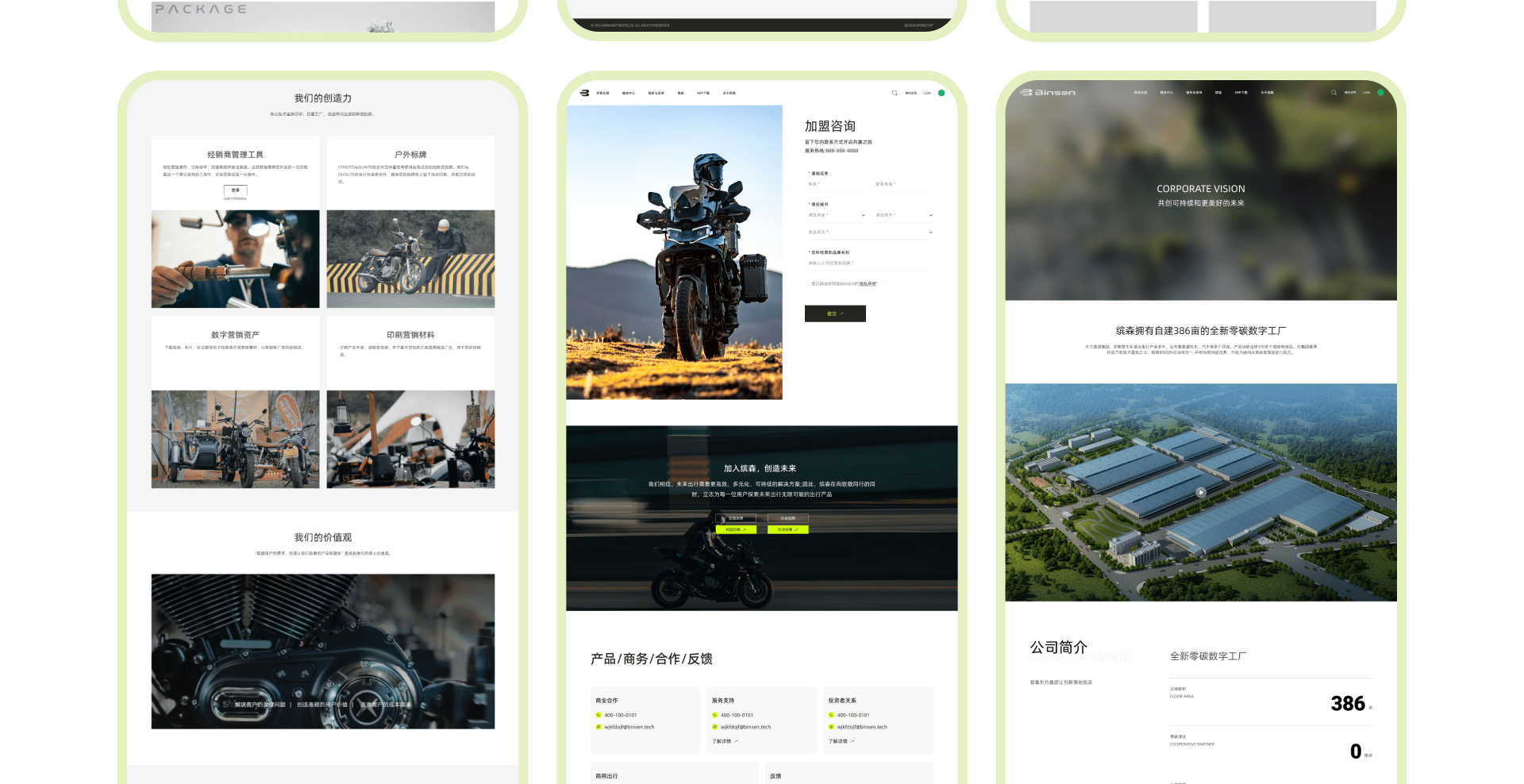Click the second menu item in the franchise page header
Viewport: 1524px width, 784px height.
(x=628, y=93)
